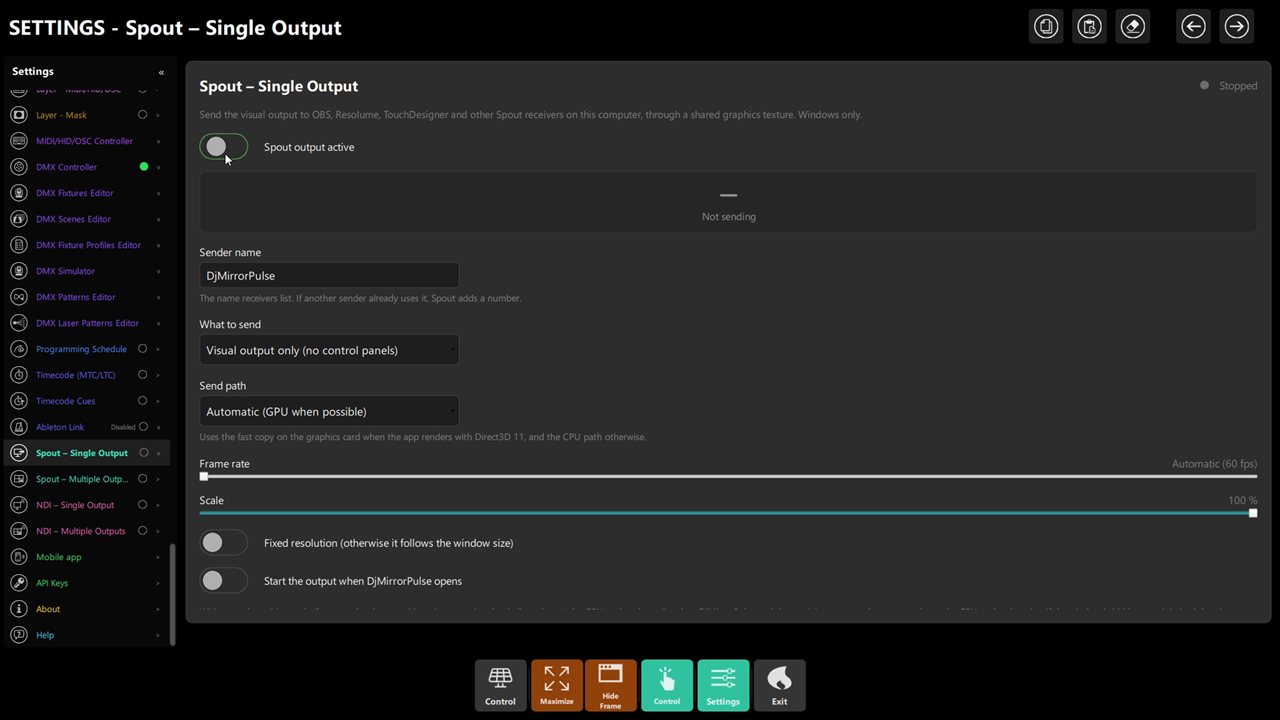Open Spout – Multiple Outputs settings

tap(83, 479)
